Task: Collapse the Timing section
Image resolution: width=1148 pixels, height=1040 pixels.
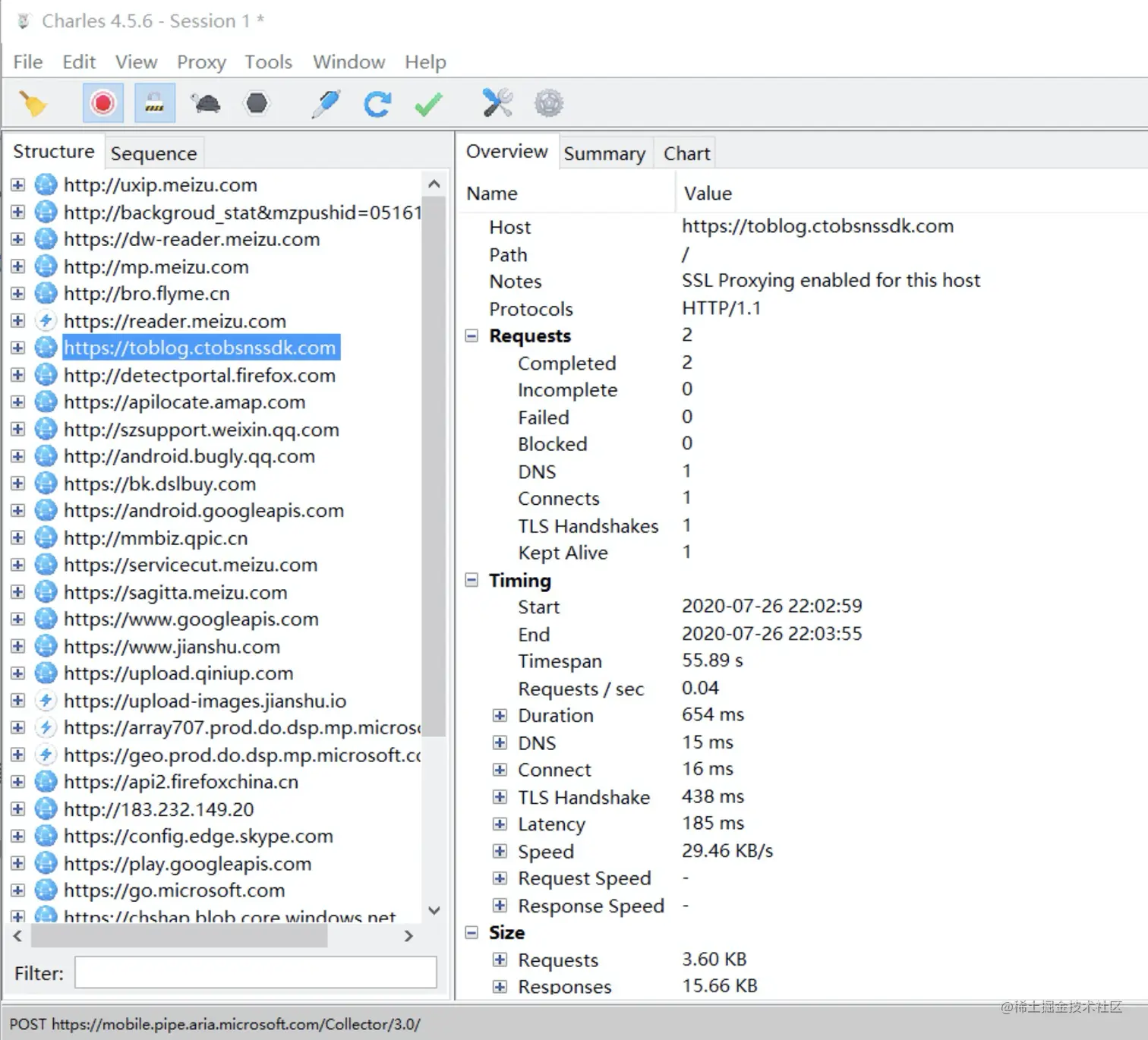Action: [x=471, y=580]
